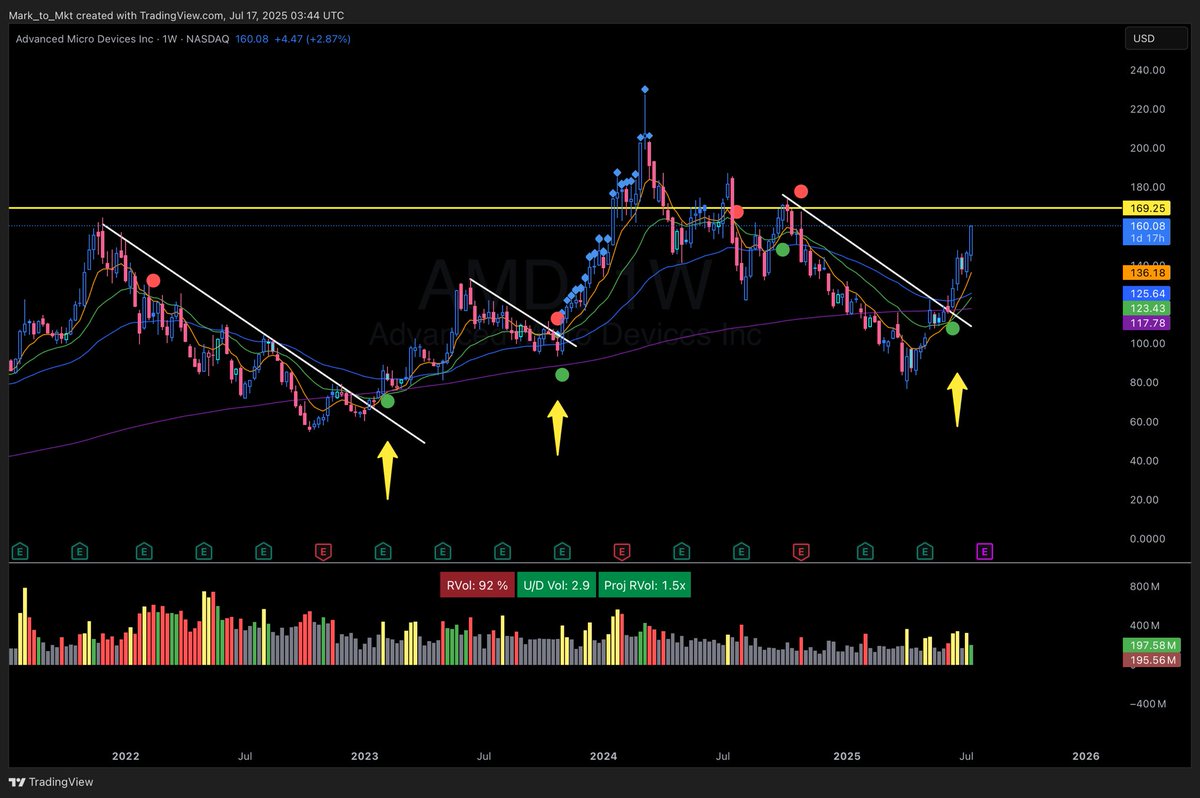The height and width of the screenshot is (798, 1200).
Task: Select the red signal dot from early 2022
Action: click(153, 281)
